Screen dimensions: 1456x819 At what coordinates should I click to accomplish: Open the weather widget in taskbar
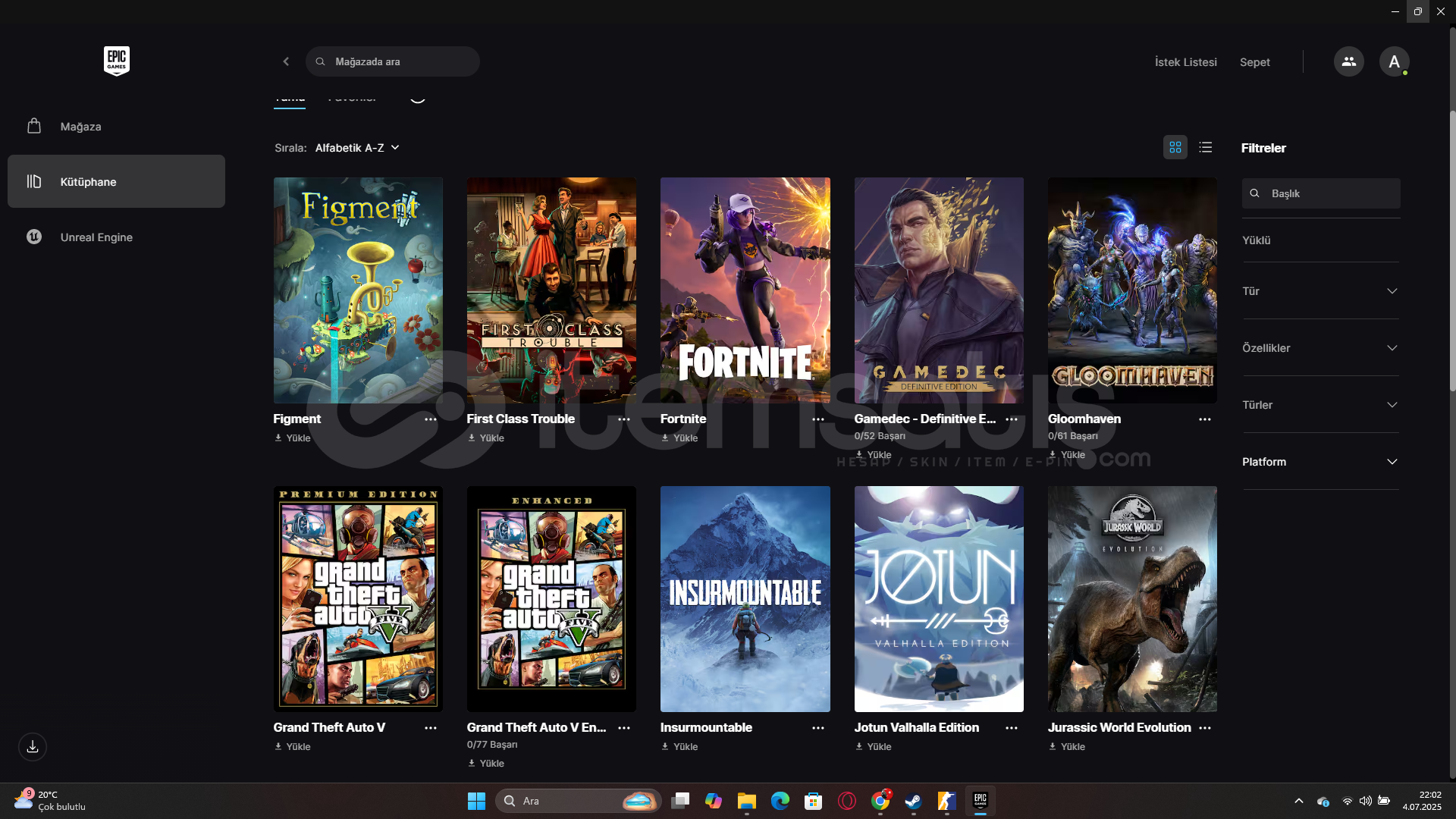(50, 801)
